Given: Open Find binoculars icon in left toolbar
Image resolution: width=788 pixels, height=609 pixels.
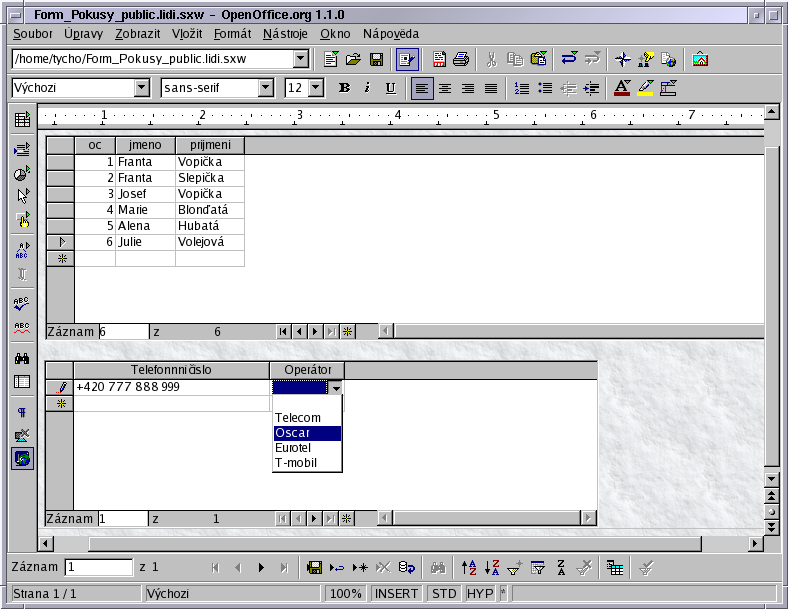Looking at the screenshot, I should click(x=22, y=358).
